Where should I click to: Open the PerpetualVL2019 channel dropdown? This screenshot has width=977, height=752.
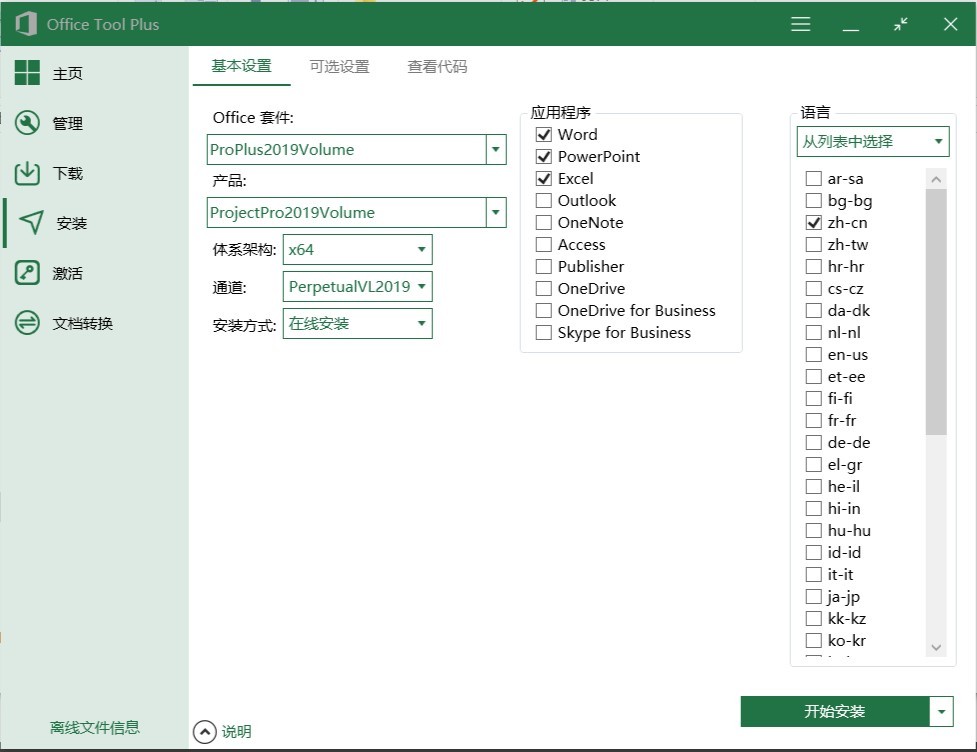[x=421, y=287]
